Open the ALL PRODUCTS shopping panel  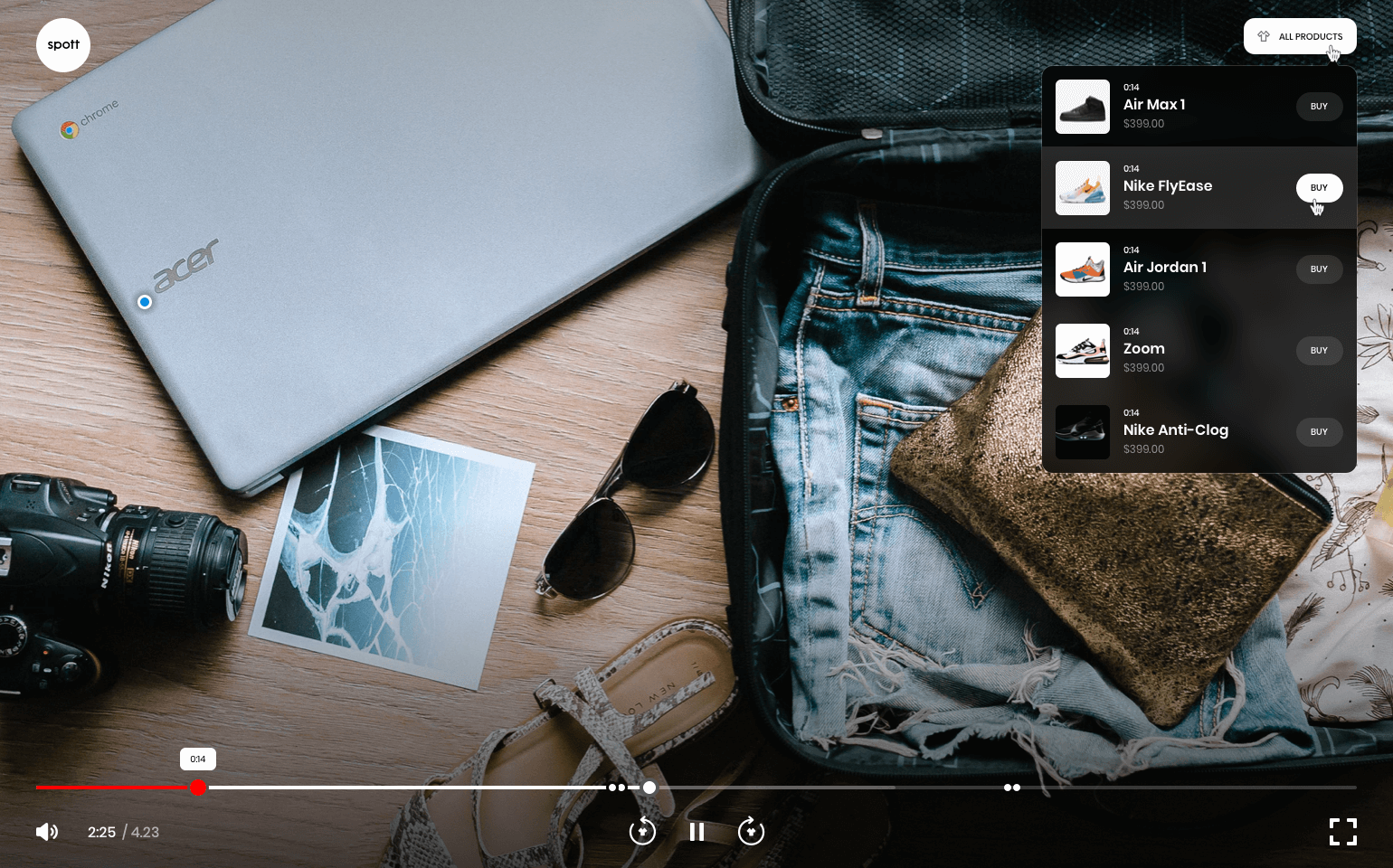tap(1300, 36)
